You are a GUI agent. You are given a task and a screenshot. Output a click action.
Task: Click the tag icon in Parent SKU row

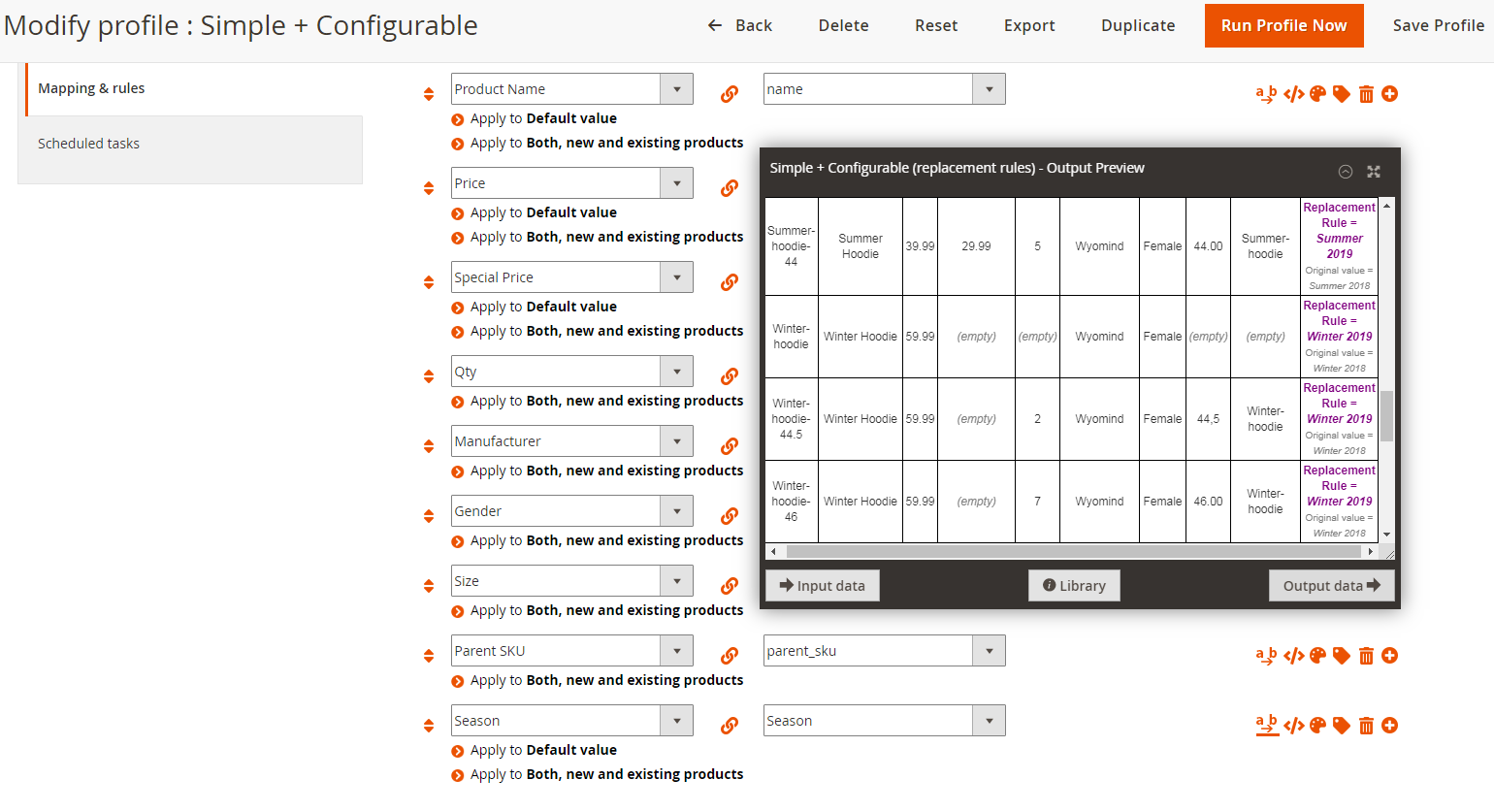[1342, 656]
